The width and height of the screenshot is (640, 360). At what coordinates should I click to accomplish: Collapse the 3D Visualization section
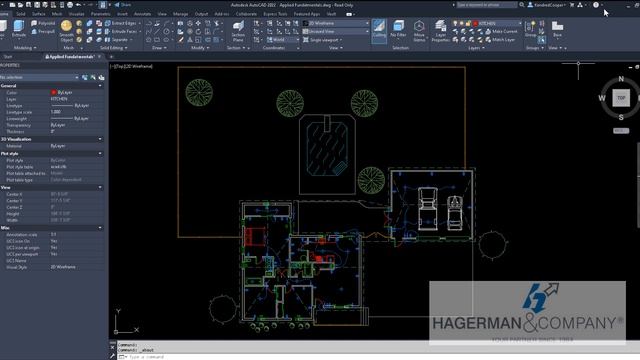pos(100,139)
